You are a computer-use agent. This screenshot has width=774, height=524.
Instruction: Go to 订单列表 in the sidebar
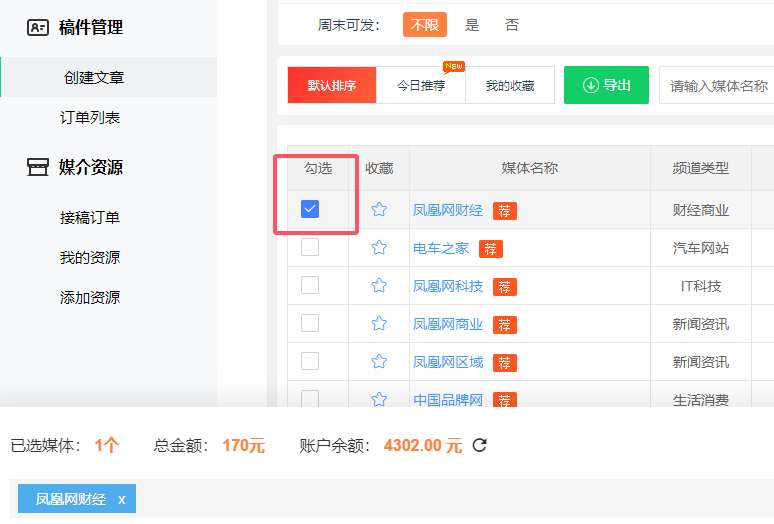pos(90,117)
